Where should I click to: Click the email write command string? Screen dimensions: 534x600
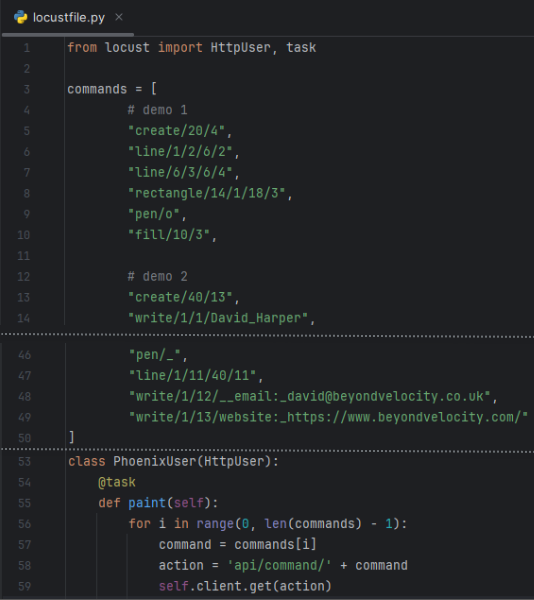click(310, 396)
